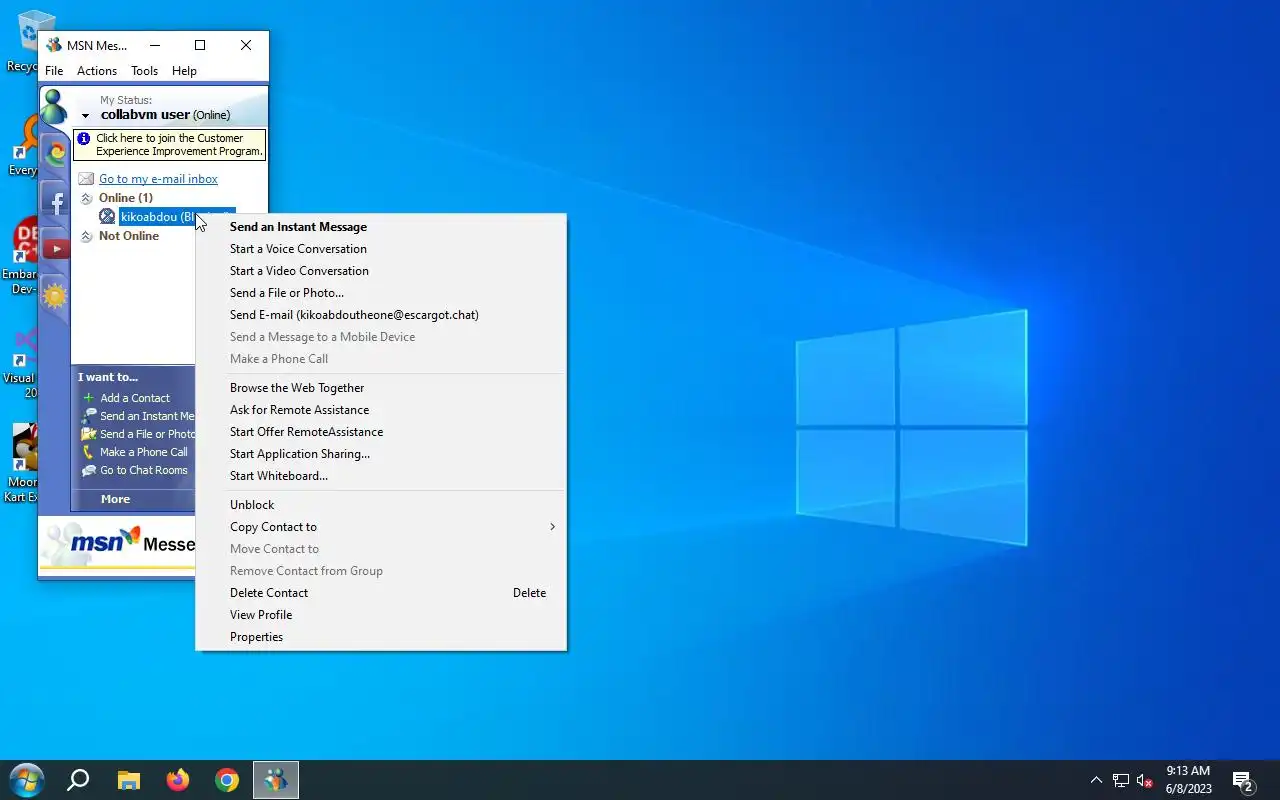Click the blocked contact icon for kikoabdou
Viewport: 1280px width, 800px height.
(x=107, y=217)
